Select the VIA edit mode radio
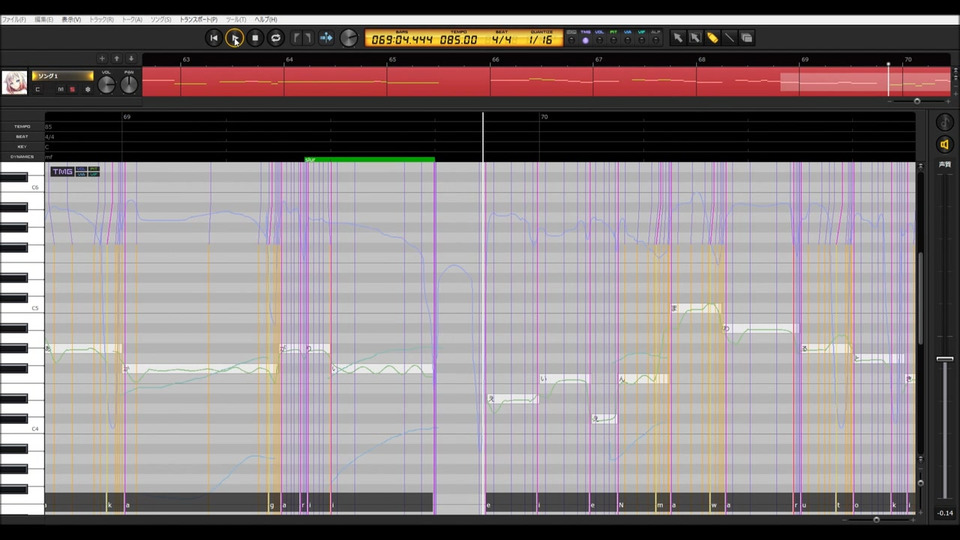This screenshot has height=540, width=960. coord(628,40)
